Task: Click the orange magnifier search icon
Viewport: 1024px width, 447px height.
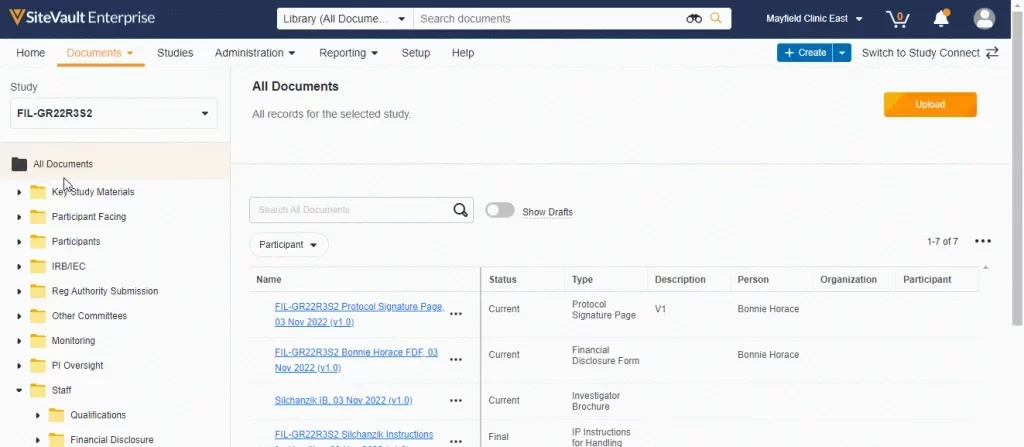Action: click(x=716, y=19)
